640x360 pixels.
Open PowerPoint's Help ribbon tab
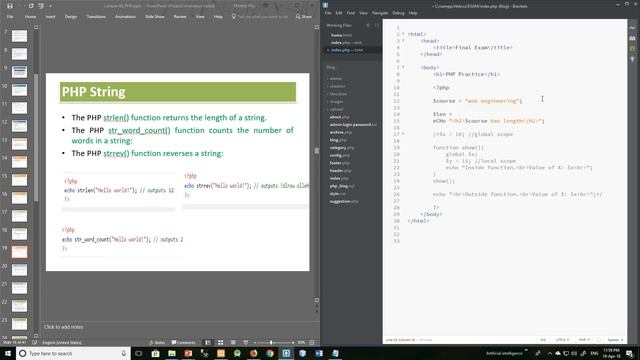click(x=218, y=17)
